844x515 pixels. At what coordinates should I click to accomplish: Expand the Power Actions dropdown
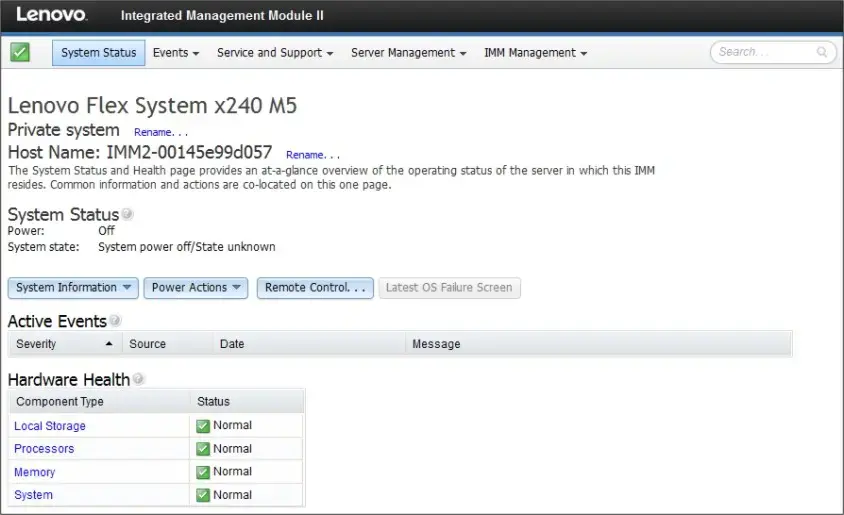pyautogui.click(x=196, y=288)
